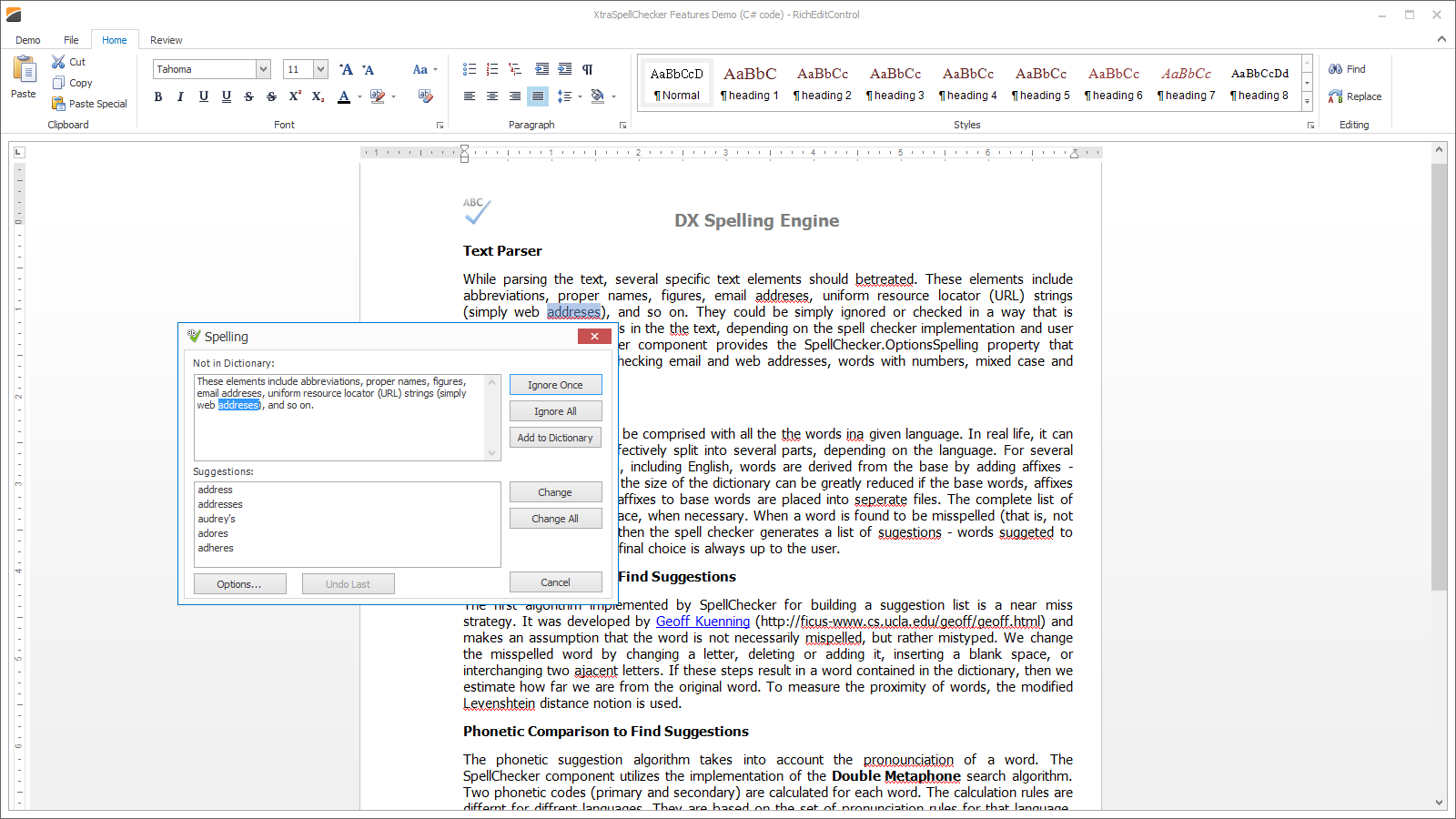Image resolution: width=1456 pixels, height=819 pixels.
Task: Switch to the Review tab
Action: pos(167,40)
